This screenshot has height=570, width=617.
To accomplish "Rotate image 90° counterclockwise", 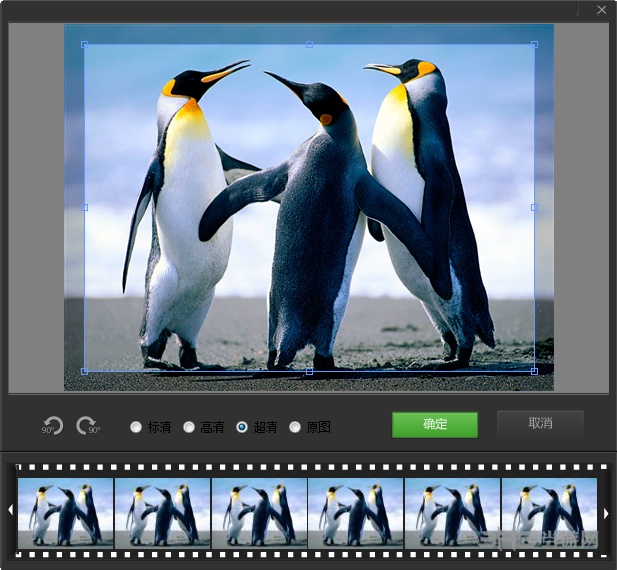I will coord(52,426).
